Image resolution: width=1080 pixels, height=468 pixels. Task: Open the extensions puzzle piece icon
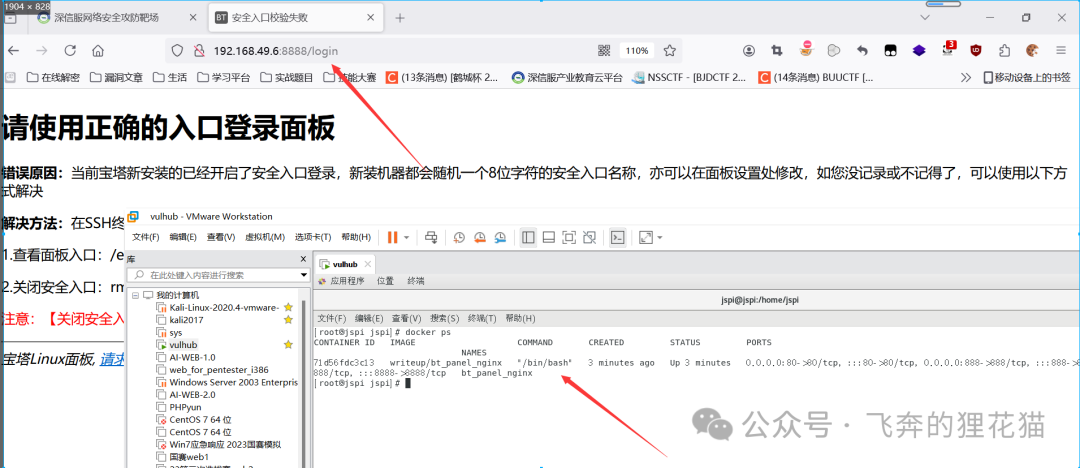1004,50
